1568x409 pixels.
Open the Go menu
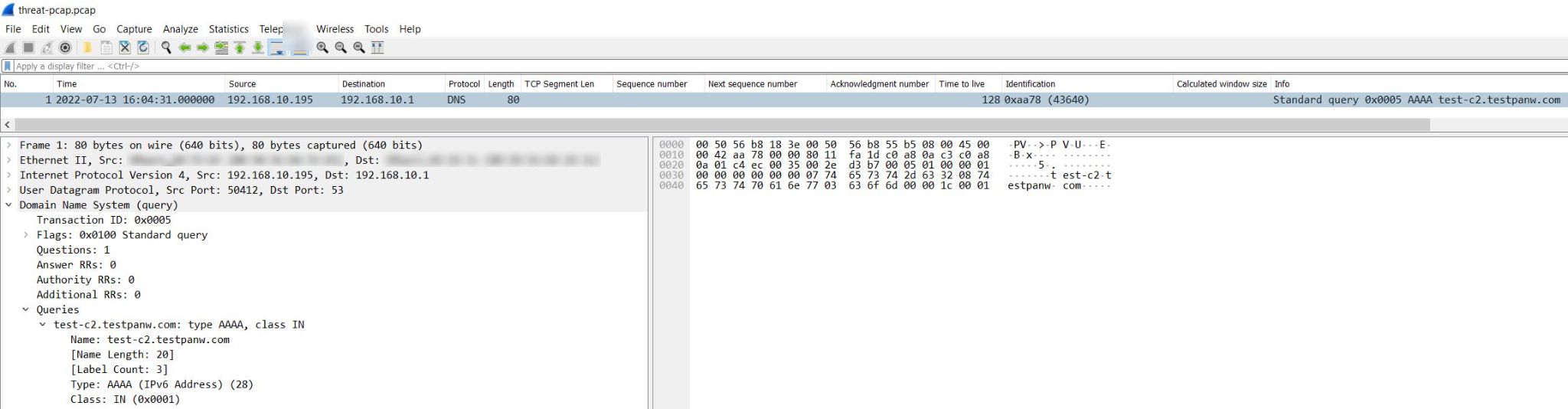(100, 29)
